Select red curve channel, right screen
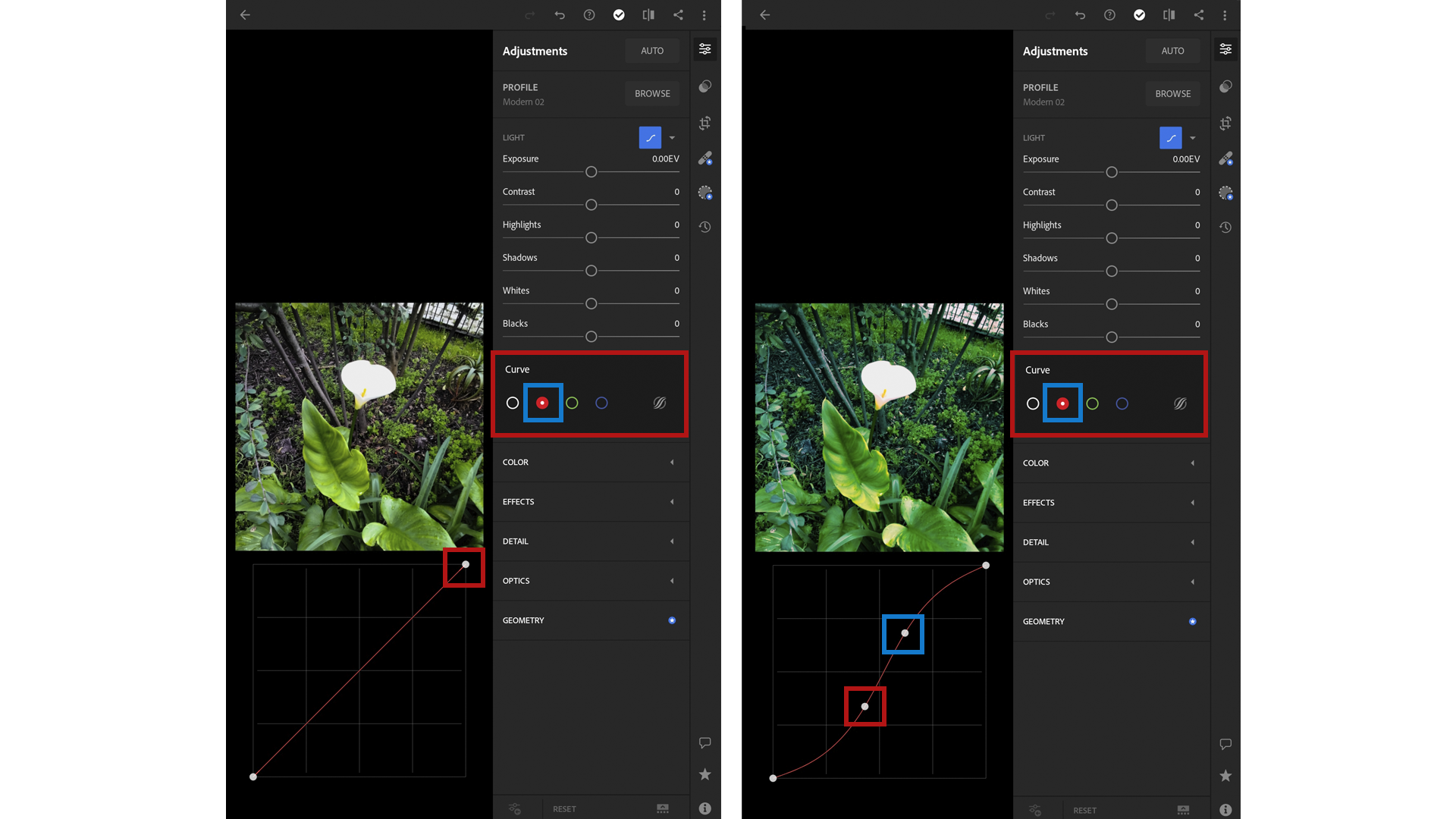Screen dimensions: 1456x819 (x=1062, y=404)
